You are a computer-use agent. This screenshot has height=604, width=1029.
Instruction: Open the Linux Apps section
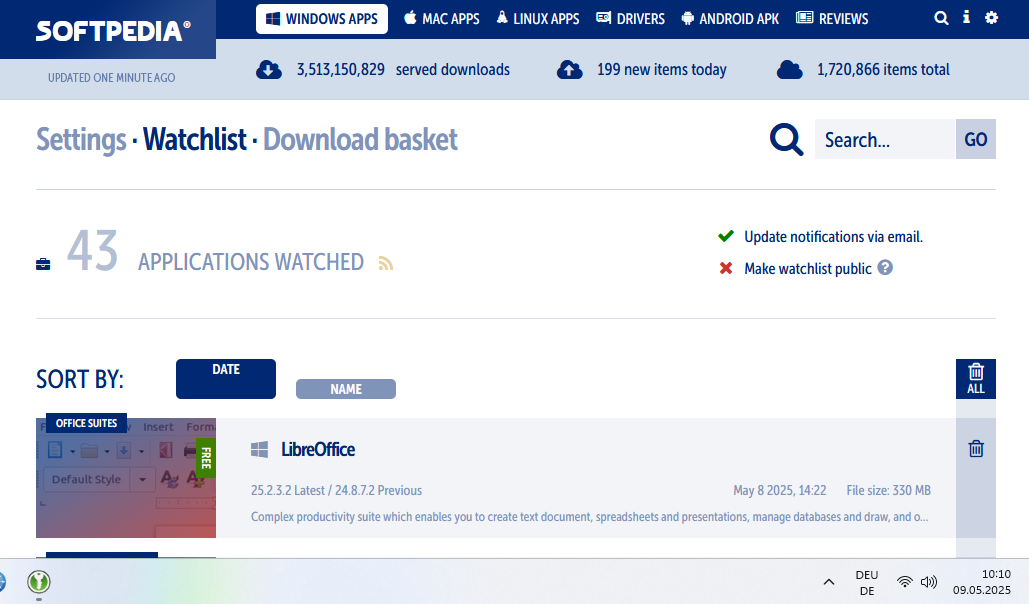(537, 19)
